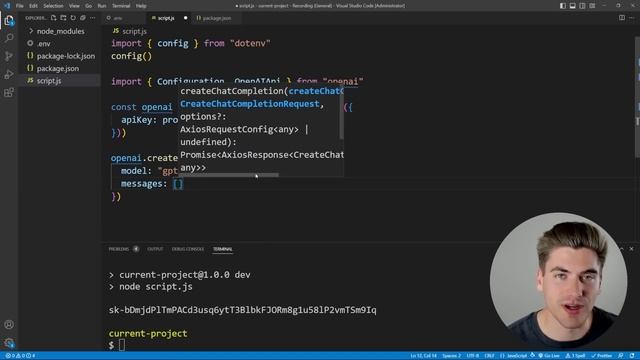Open the Manage gear icon
Image resolution: width=640 pixels, height=360 pixels.
[x=9, y=342]
